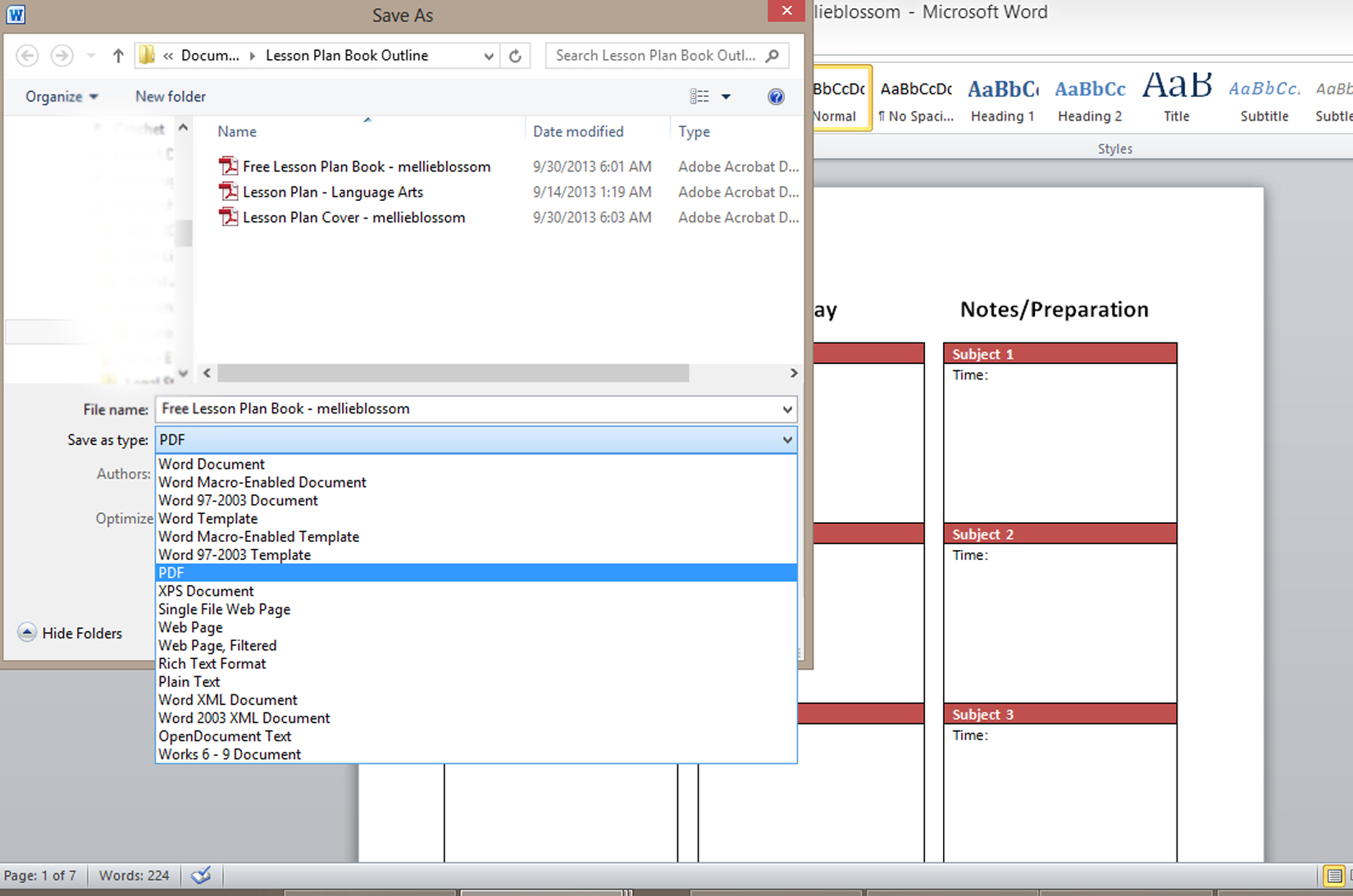Click the PDF icon for Lesson Plan - Language Arts
This screenshot has height=896, width=1353.
pyautogui.click(x=229, y=192)
